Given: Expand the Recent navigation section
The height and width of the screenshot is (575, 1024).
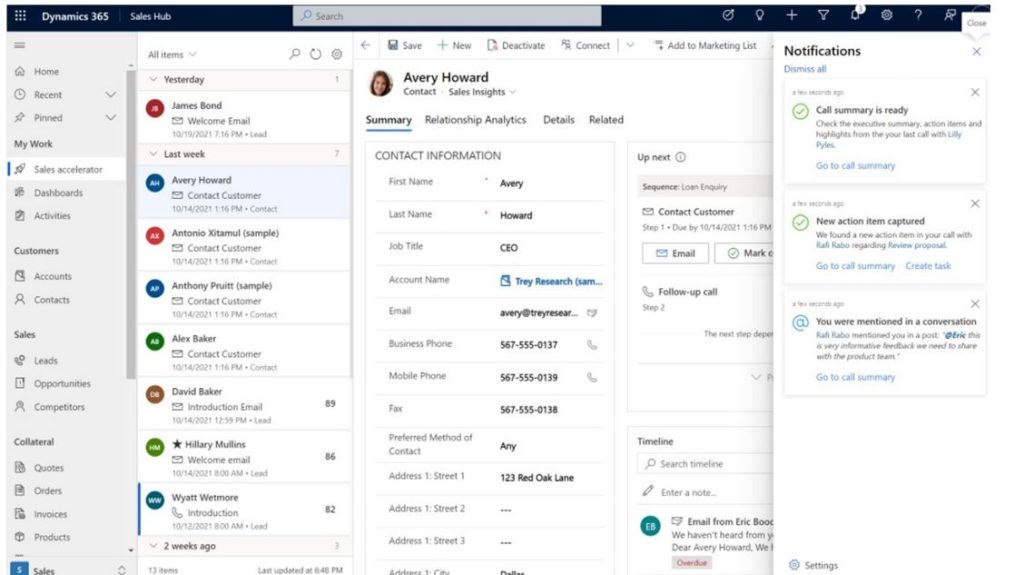Looking at the screenshot, I should pos(111,95).
